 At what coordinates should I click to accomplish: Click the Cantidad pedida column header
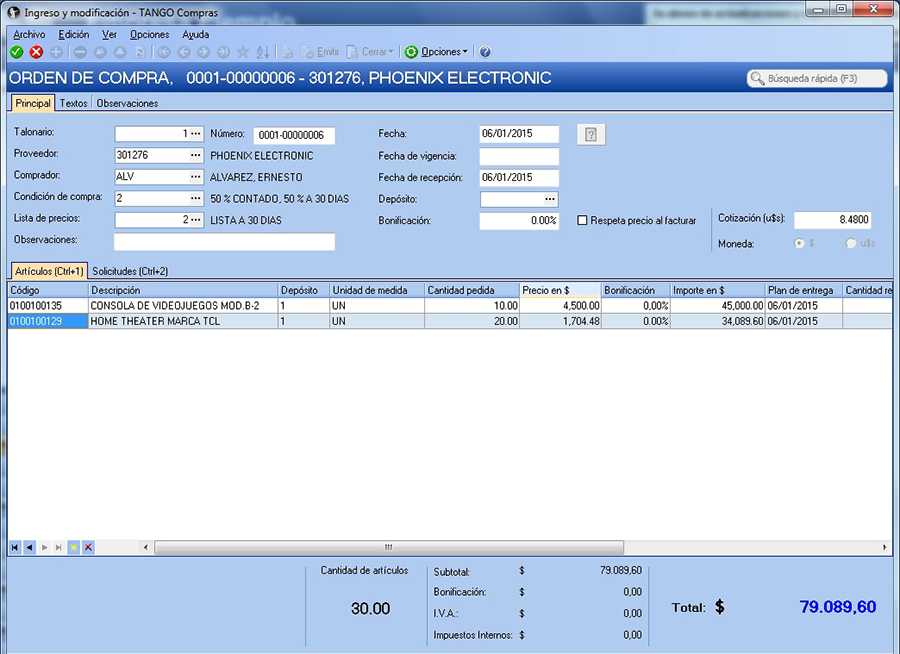(472, 290)
